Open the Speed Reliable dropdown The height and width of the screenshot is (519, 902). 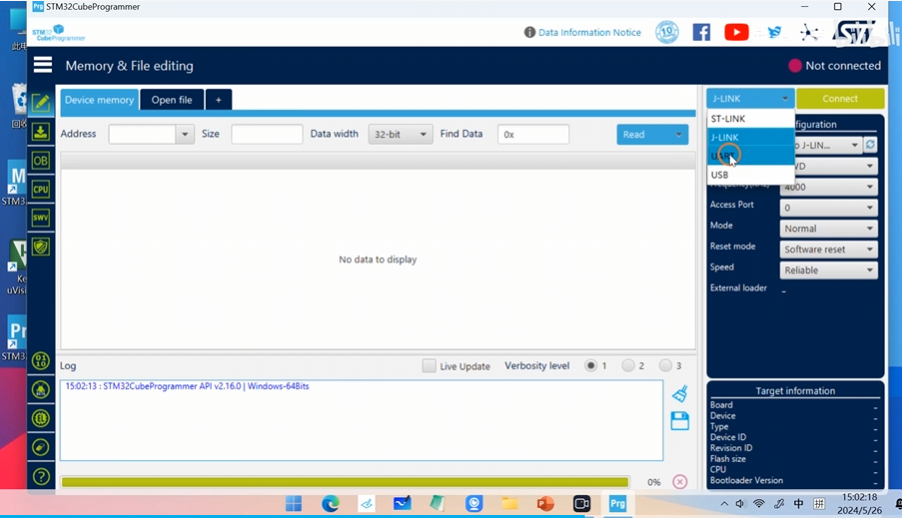(828, 270)
